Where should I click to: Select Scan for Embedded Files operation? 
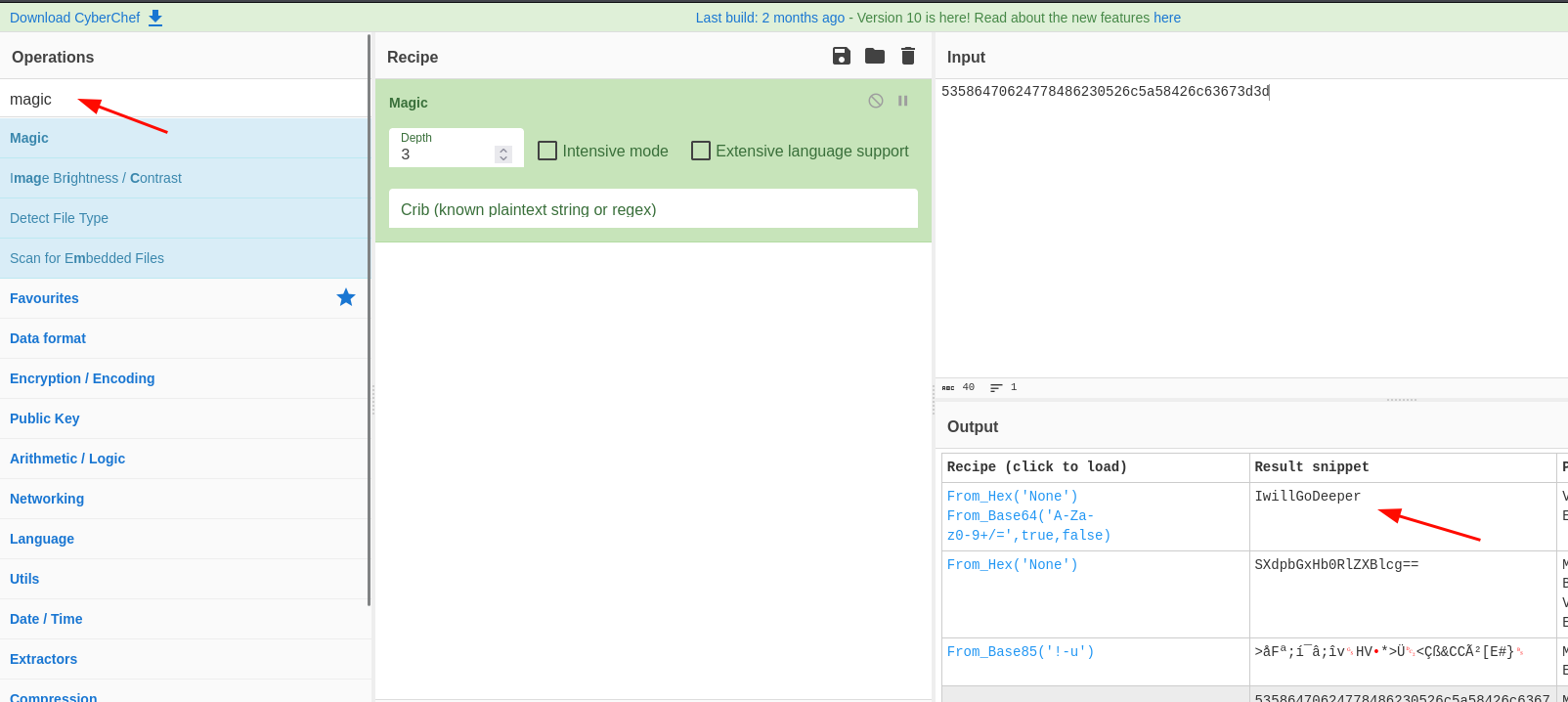185,258
